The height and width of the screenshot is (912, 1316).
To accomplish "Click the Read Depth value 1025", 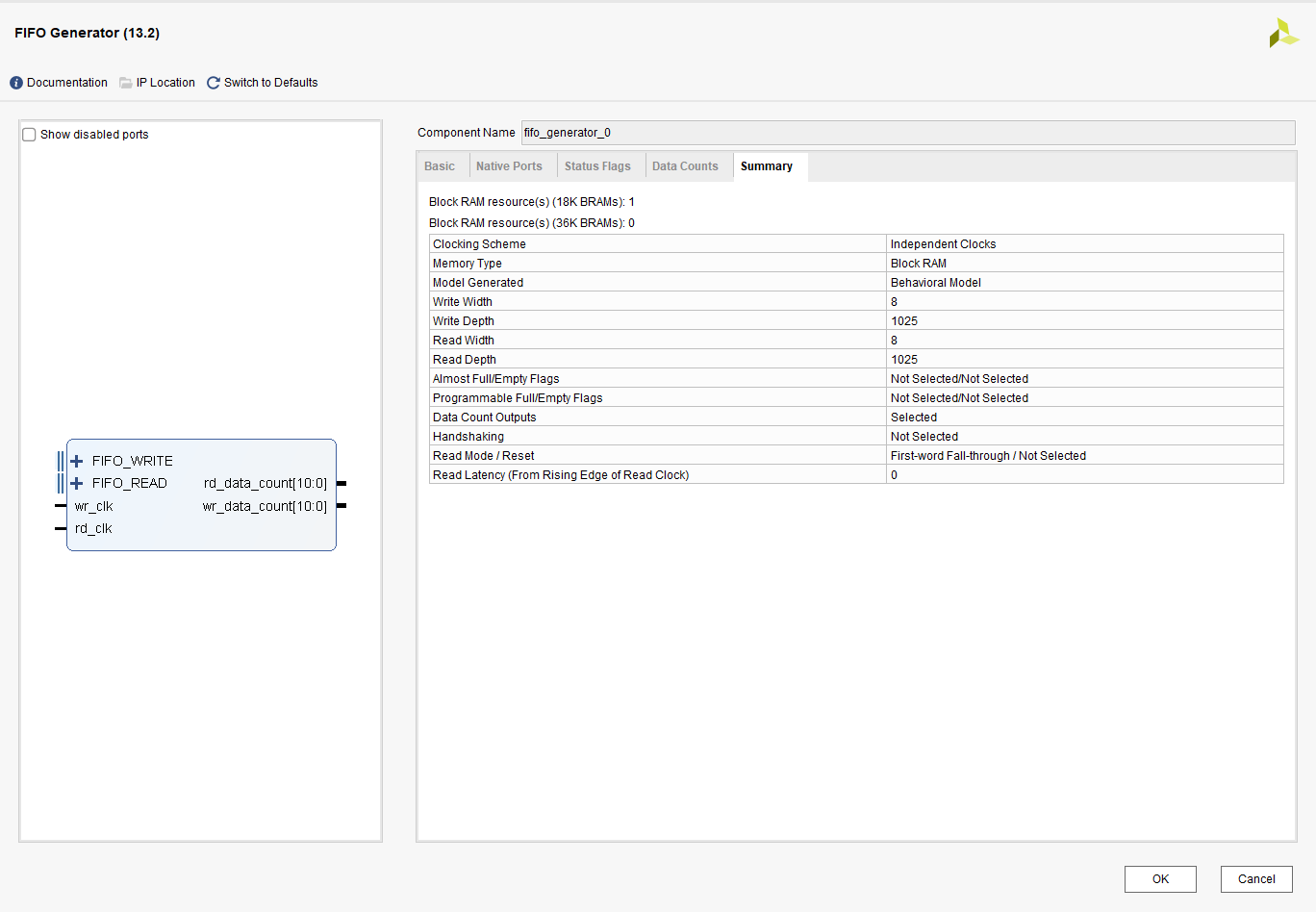I will point(904,360).
